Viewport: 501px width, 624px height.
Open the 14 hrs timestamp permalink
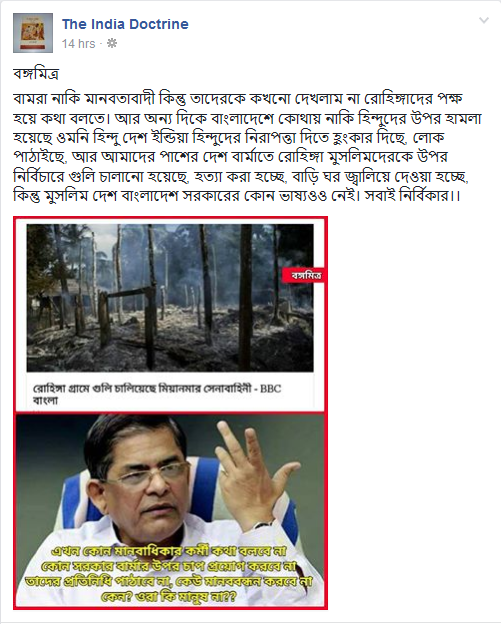(78, 43)
